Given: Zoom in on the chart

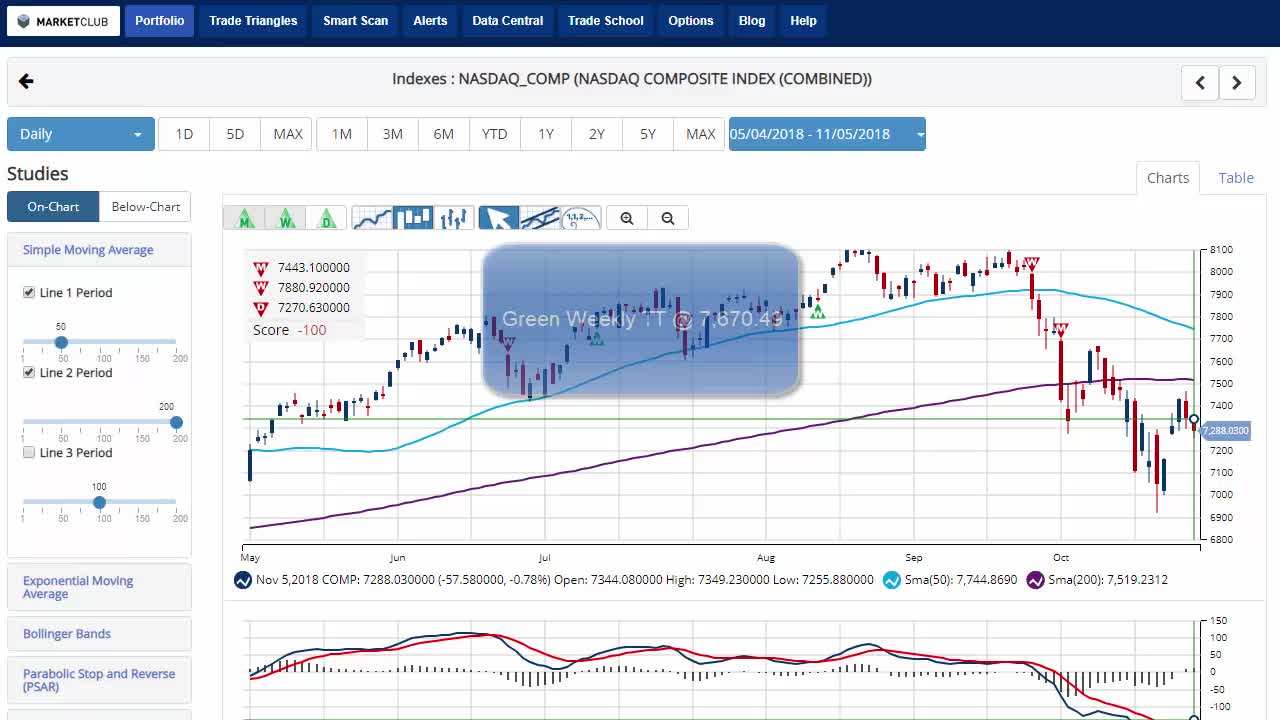Looking at the screenshot, I should click(627, 218).
